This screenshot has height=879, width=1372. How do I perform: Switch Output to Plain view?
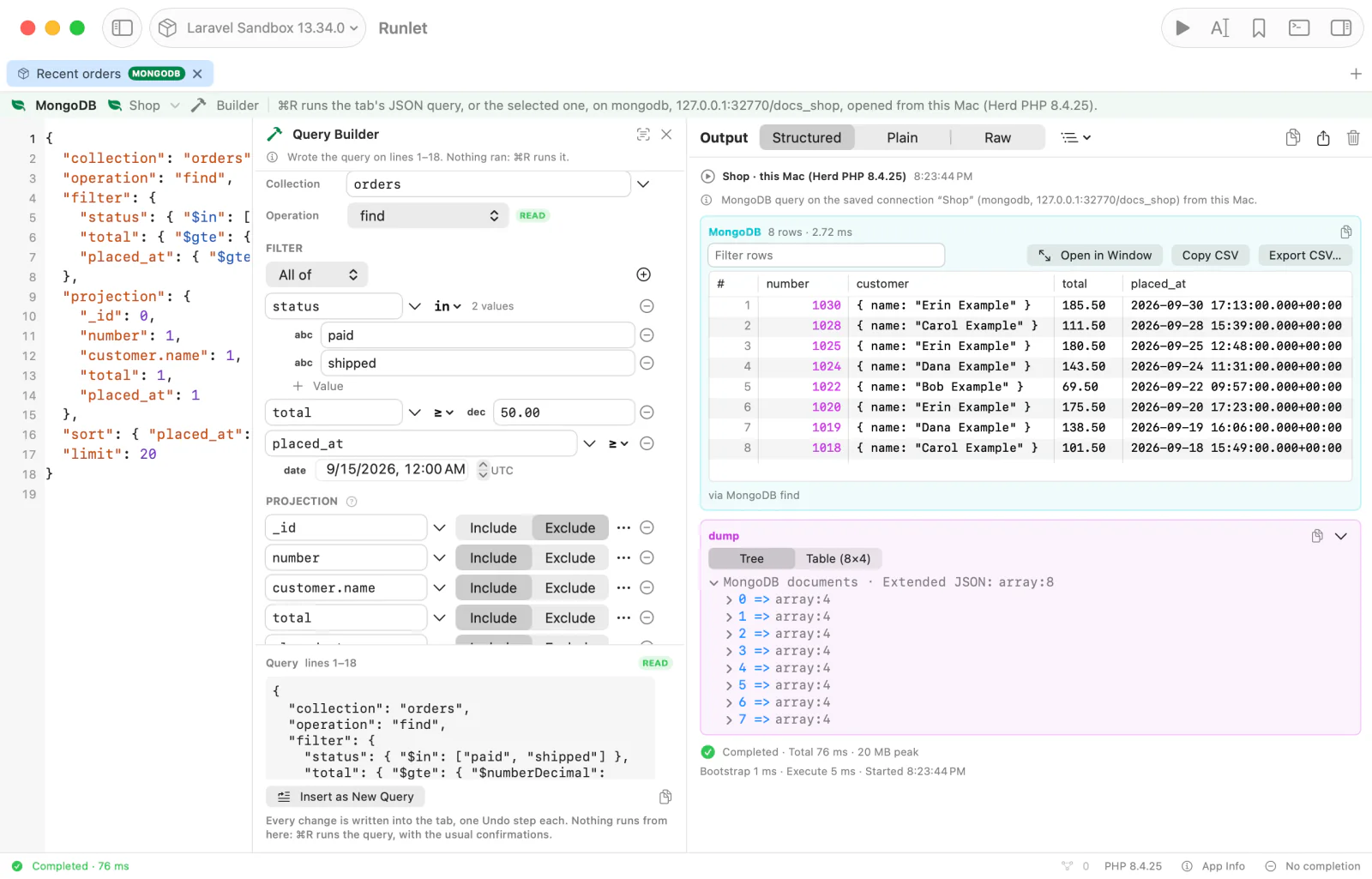click(x=902, y=138)
